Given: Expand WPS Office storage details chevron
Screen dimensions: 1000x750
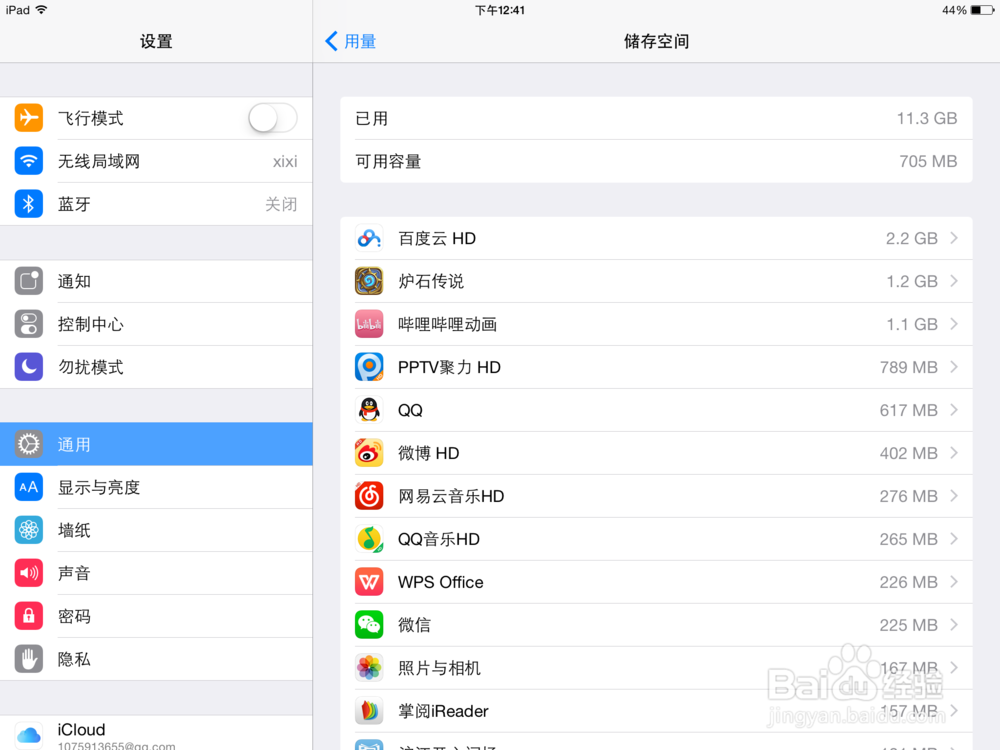Looking at the screenshot, I should (954, 582).
